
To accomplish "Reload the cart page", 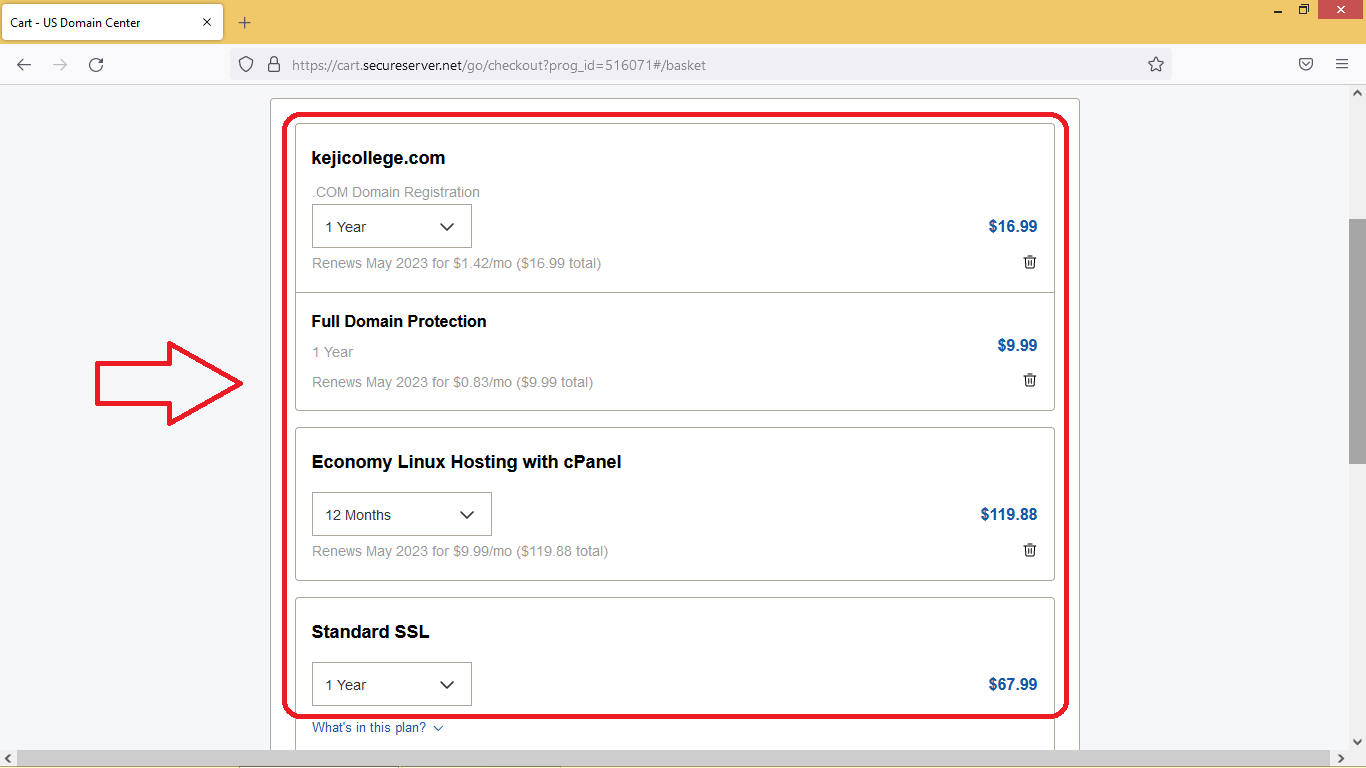I will click(96, 65).
